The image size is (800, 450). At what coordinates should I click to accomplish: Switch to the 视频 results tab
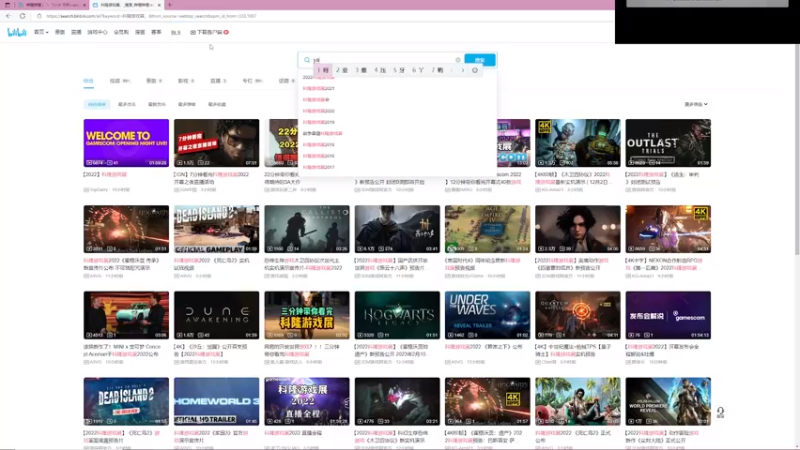[120, 81]
